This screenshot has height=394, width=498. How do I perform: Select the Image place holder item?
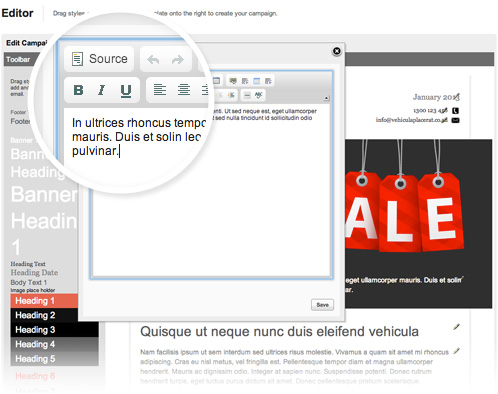(33, 290)
